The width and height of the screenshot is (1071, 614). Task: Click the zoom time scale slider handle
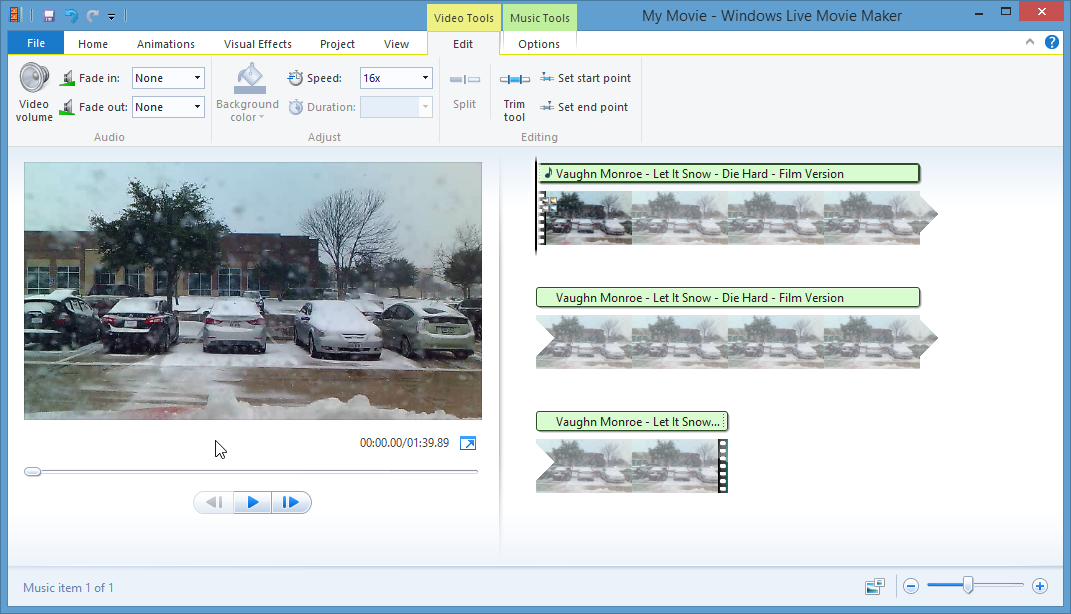pyautogui.click(x=967, y=586)
